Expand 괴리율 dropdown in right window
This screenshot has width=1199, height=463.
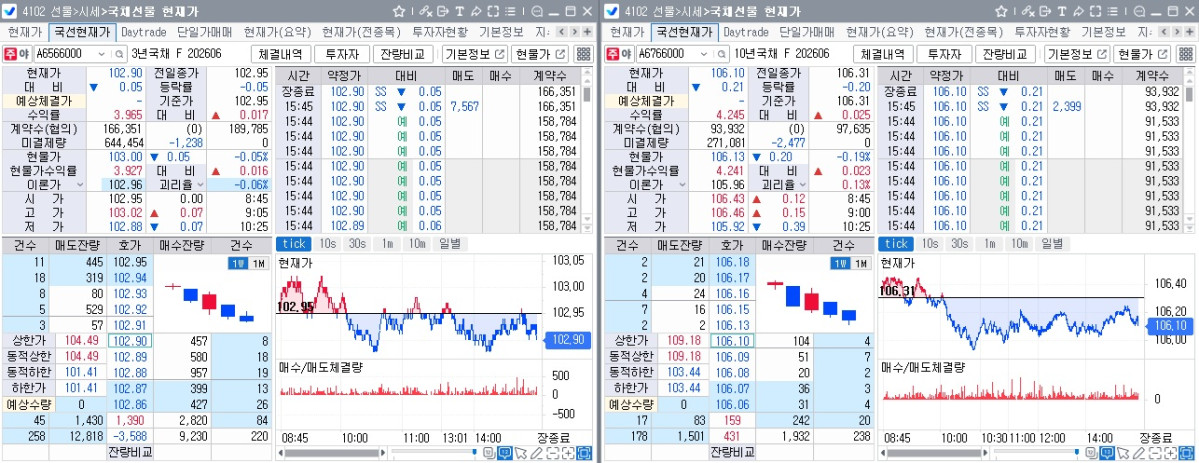[x=803, y=184]
